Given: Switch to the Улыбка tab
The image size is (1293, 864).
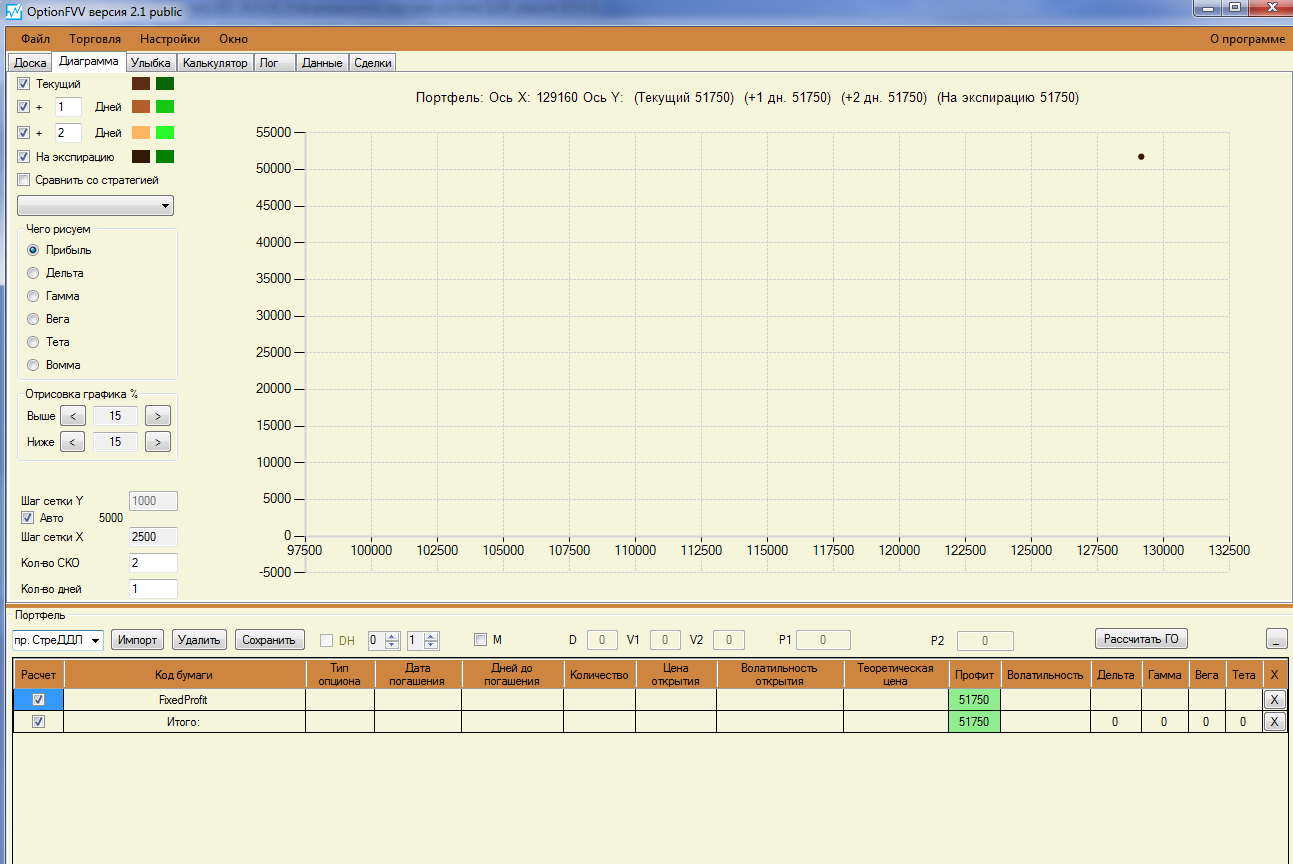Looking at the screenshot, I should pyautogui.click(x=151, y=63).
